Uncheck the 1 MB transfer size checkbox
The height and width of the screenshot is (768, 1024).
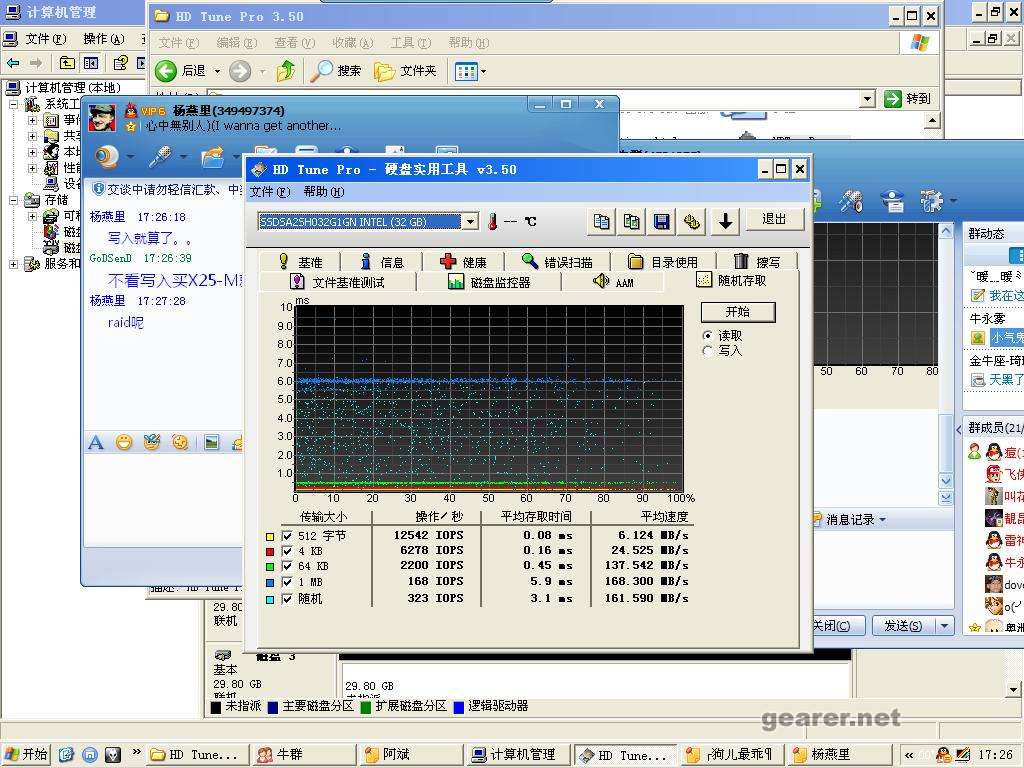(287, 583)
